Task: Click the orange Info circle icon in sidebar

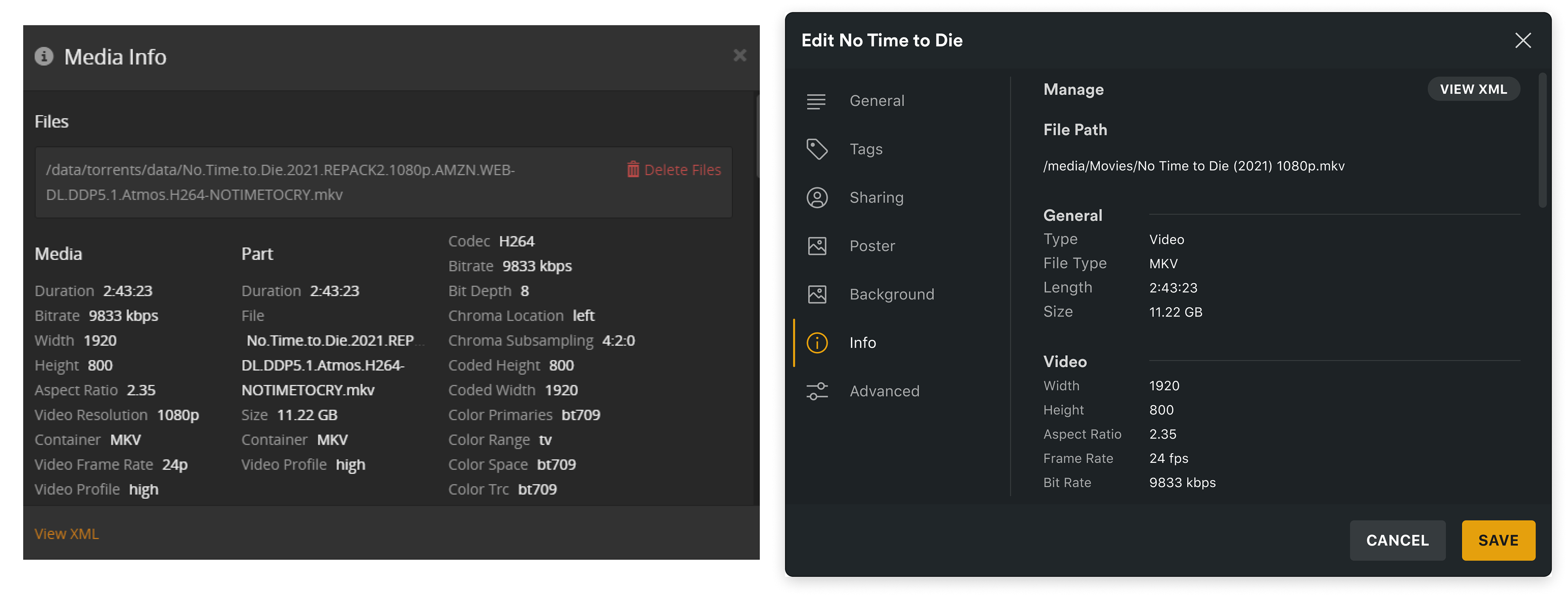Action: coord(817,343)
